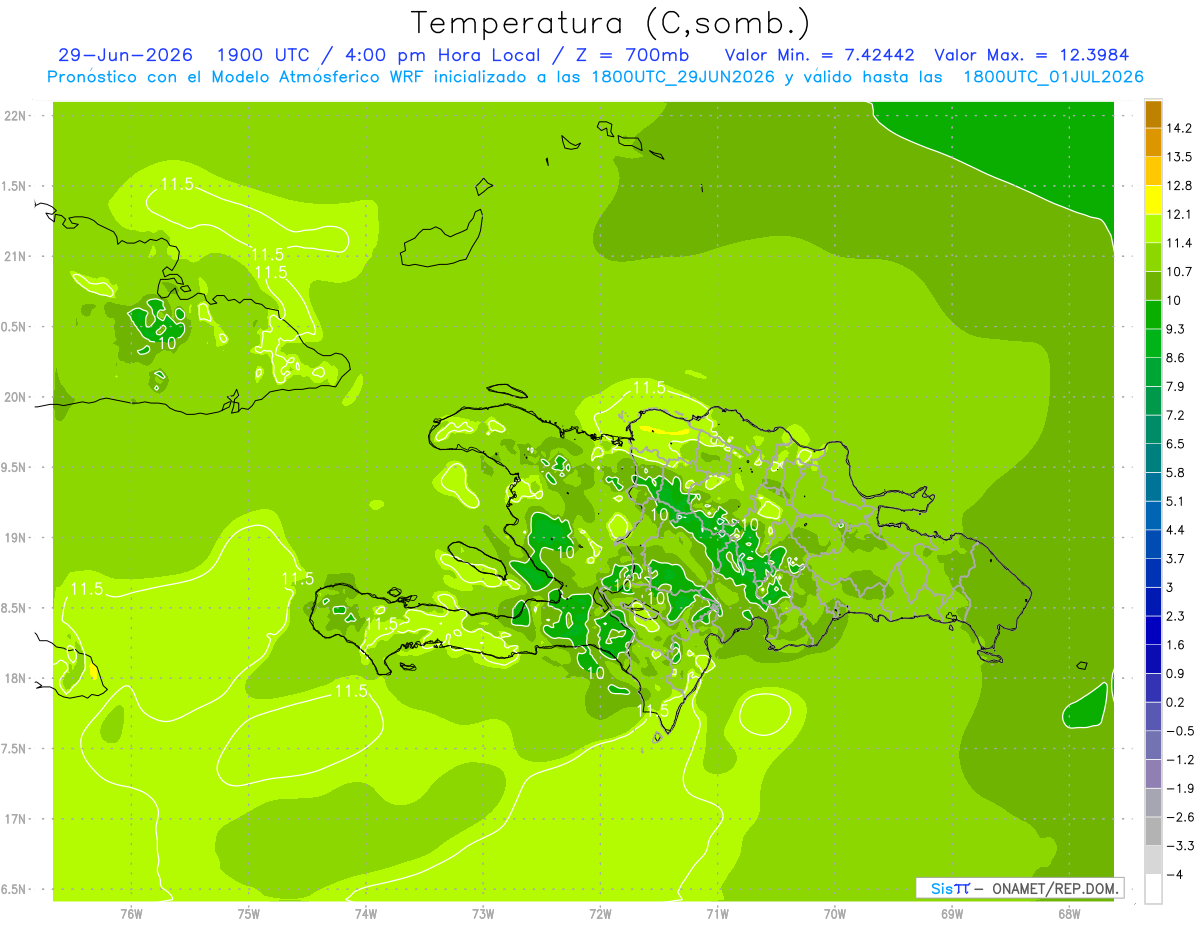The height and width of the screenshot is (927, 1200).
Task: Click the legend value 13.5
Action: point(1179,157)
